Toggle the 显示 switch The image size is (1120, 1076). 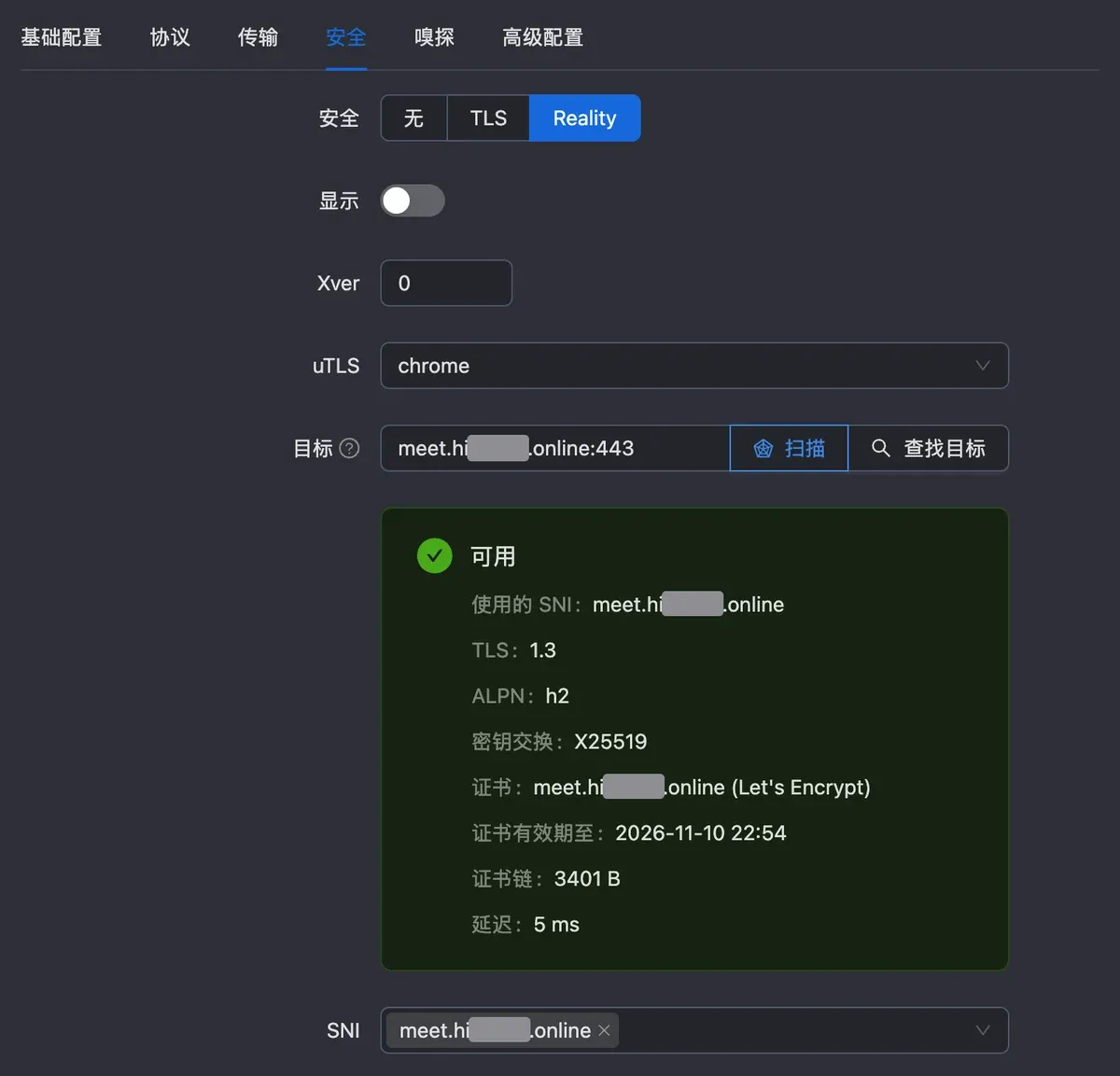click(413, 201)
